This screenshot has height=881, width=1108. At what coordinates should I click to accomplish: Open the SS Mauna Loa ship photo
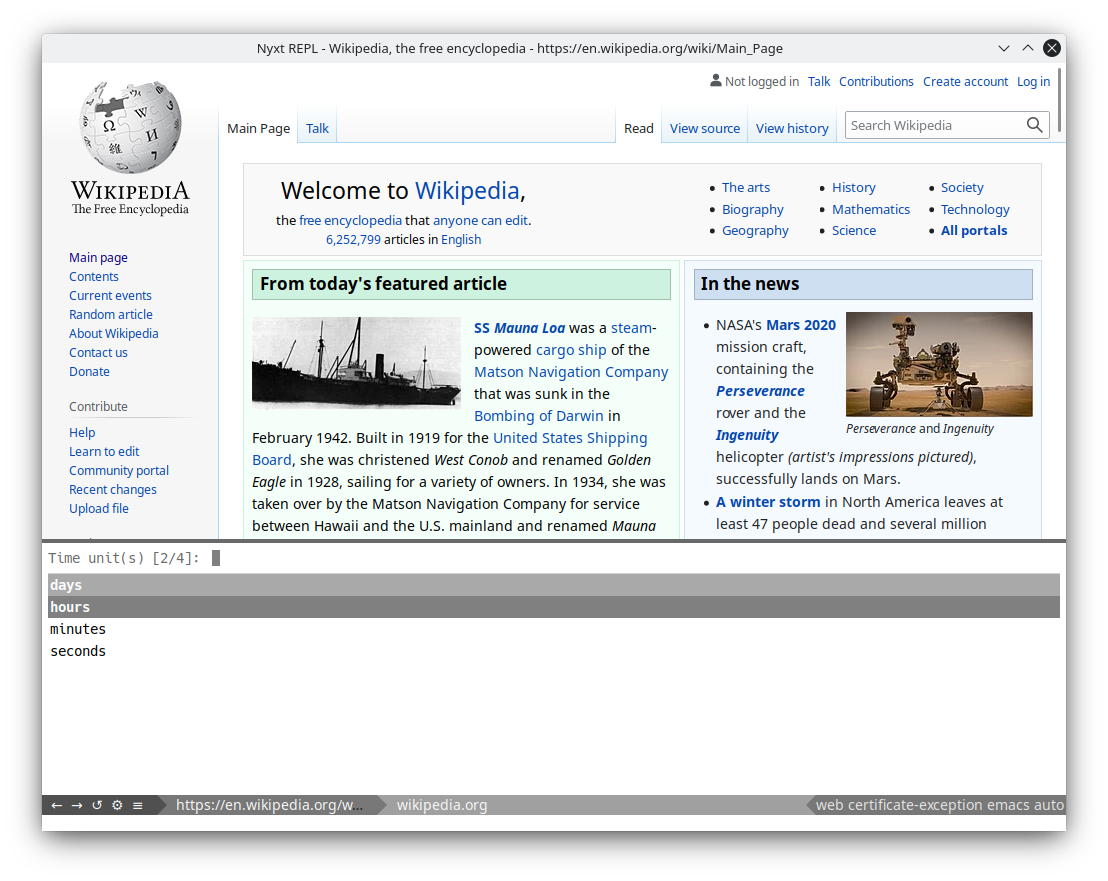pos(356,363)
